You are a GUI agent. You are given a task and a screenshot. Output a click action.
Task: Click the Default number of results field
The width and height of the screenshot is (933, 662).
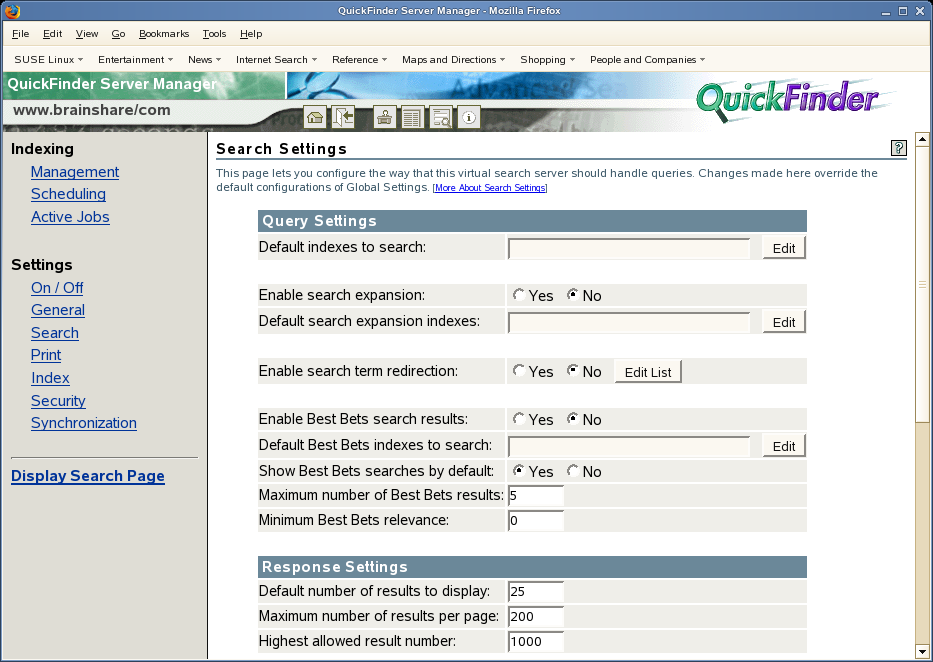click(x=536, y=591)
